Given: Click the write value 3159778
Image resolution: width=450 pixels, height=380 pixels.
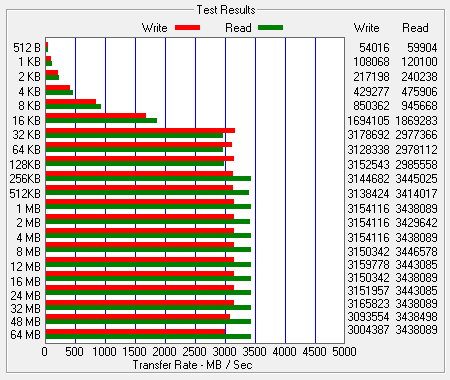Looking at the screenshot, I should pos(368,265).
